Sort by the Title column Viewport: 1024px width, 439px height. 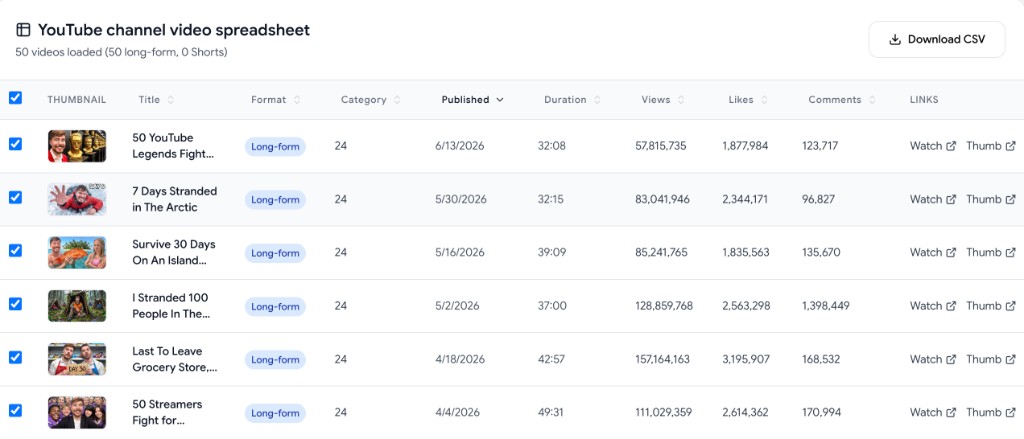click(156, 100)
